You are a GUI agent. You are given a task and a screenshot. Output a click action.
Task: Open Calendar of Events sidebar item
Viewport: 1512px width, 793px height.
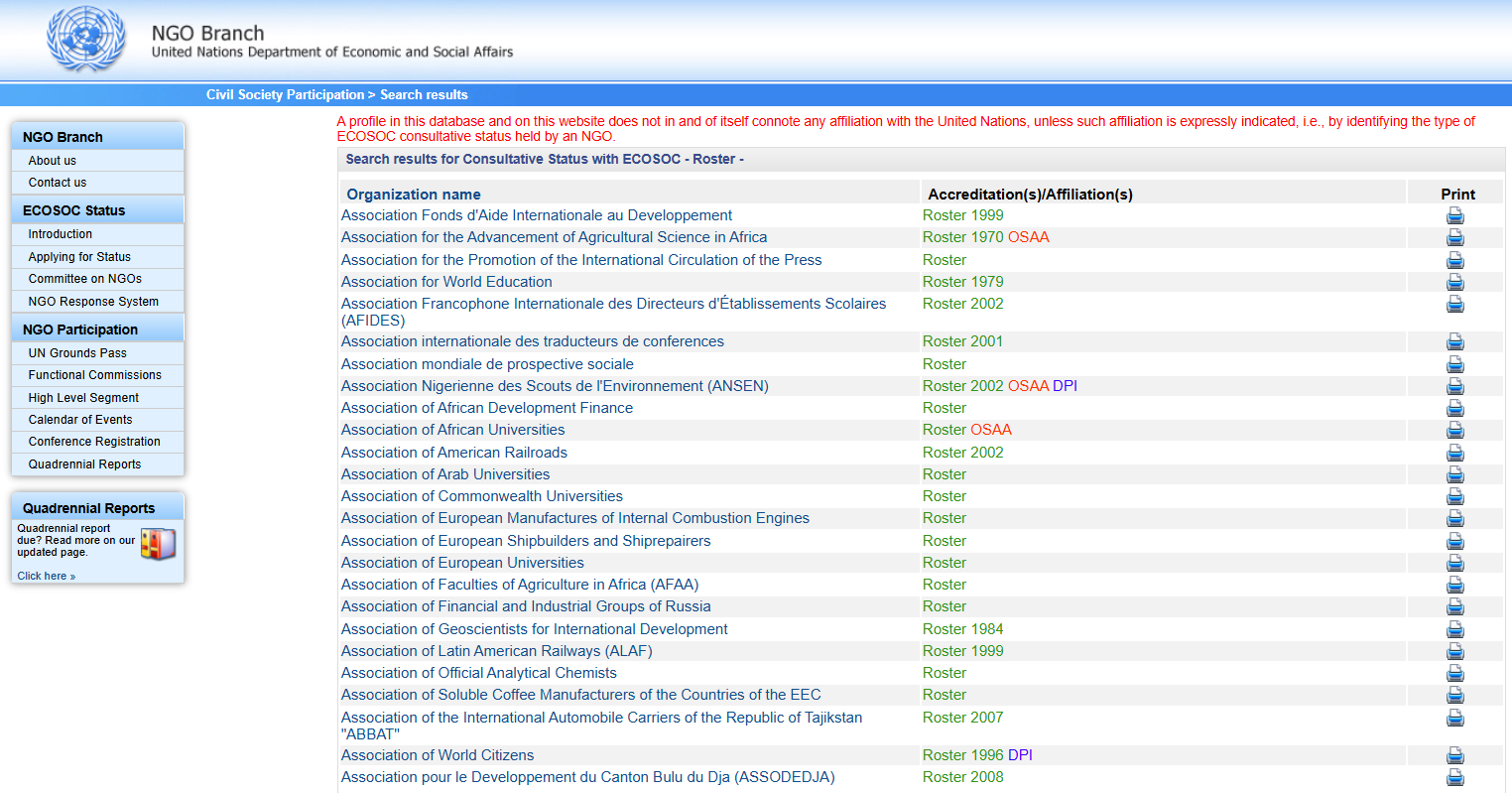[80, 420]
